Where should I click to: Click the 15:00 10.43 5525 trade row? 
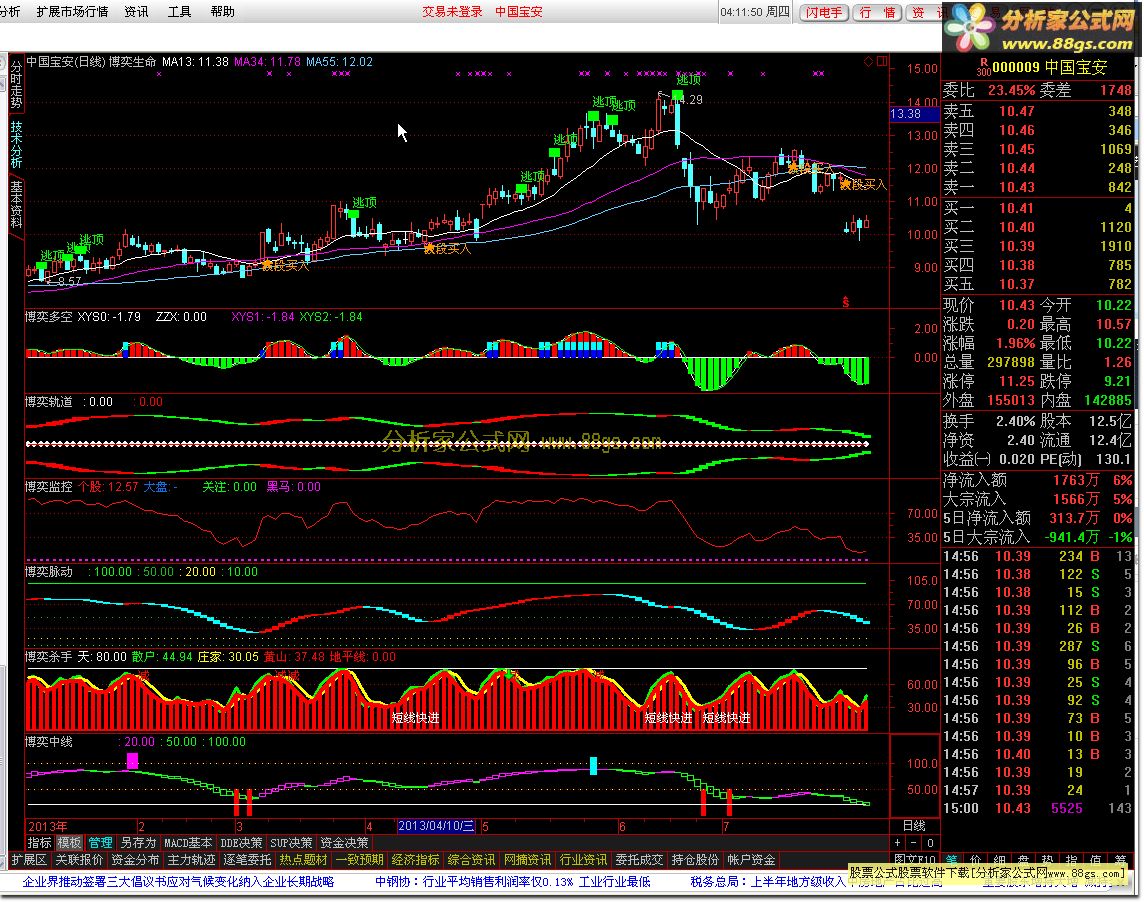(x=1037, y=808)
